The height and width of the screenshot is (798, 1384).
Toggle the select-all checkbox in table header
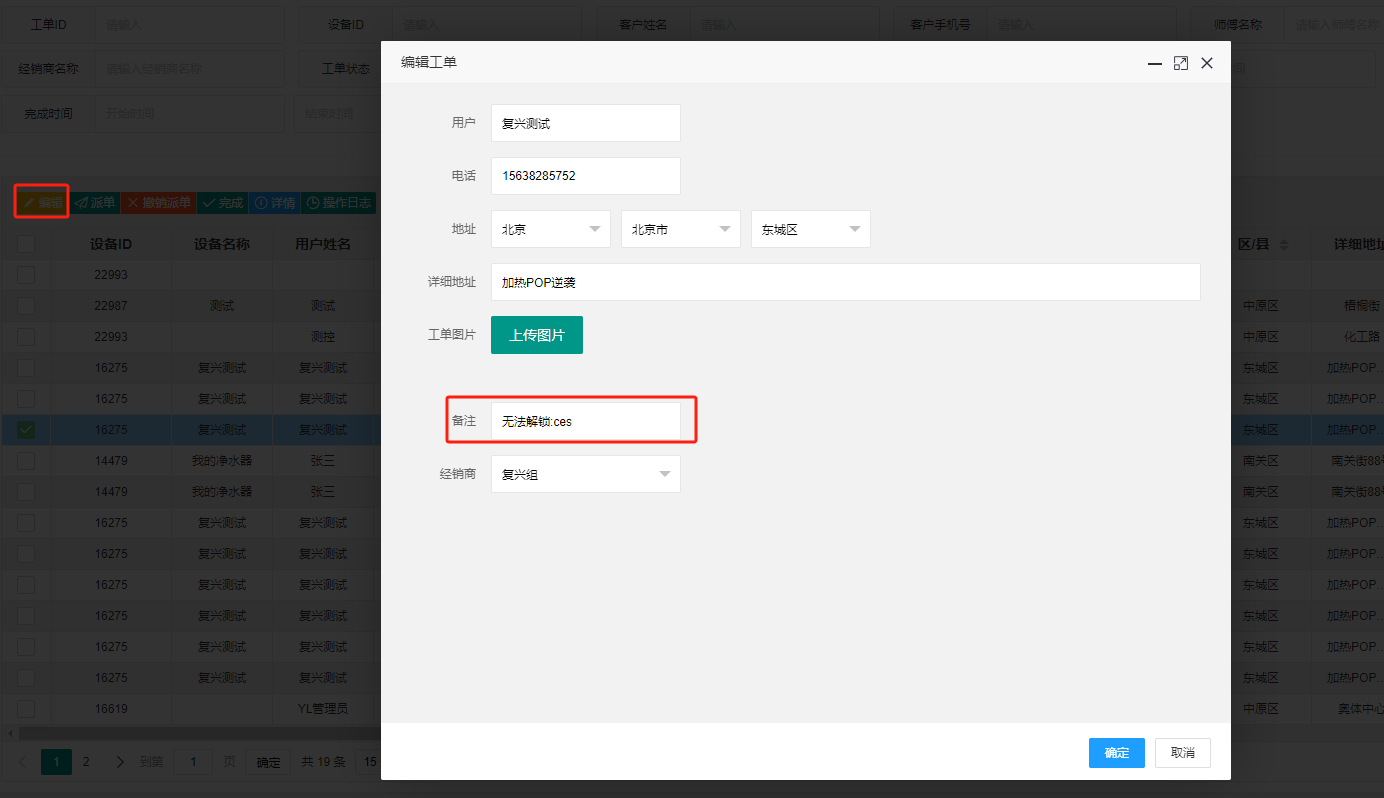tap(26, 244)
